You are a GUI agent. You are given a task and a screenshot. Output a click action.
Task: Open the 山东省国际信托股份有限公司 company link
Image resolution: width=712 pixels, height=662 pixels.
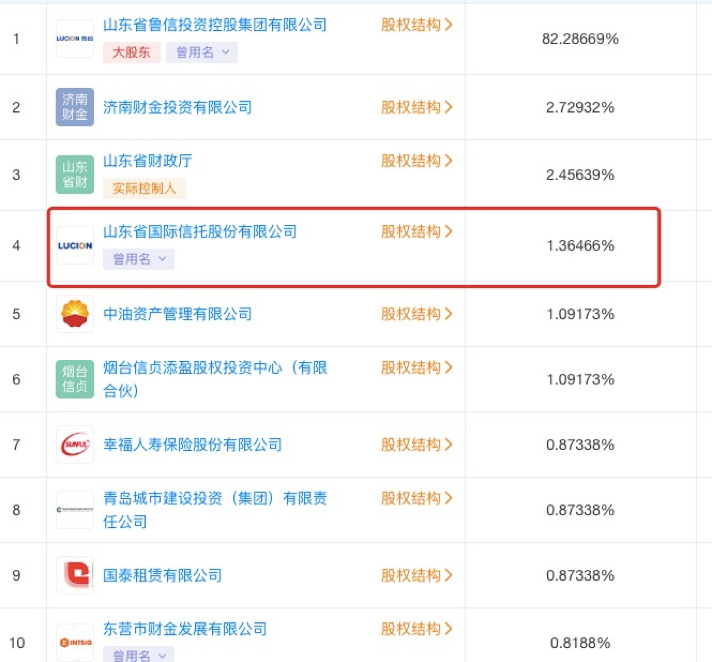[x=200, y=232]
